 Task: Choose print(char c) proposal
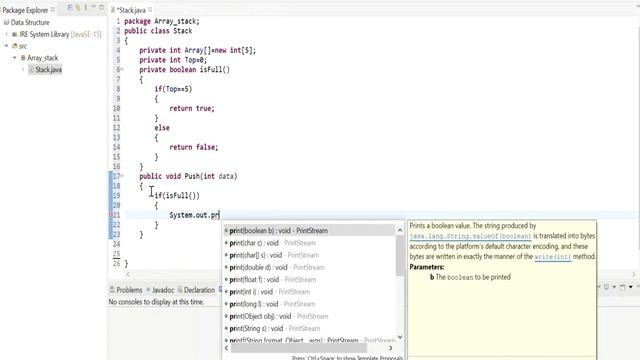click(x=309, y=243)
